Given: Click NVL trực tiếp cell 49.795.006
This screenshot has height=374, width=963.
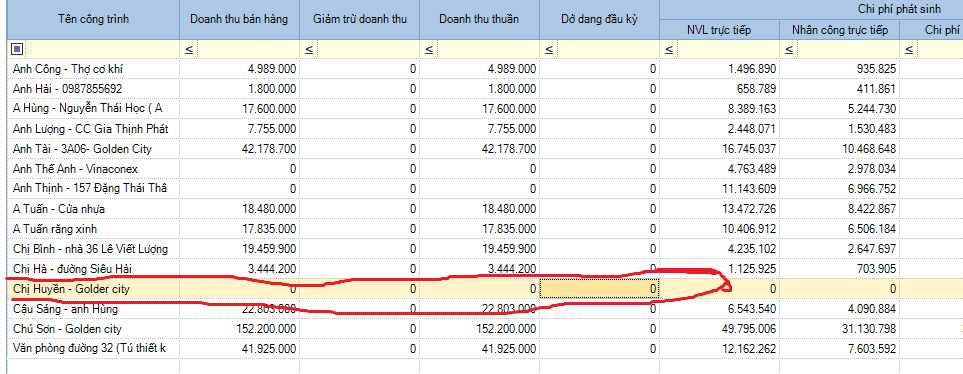Looking at the screenshot, I should point(719,329).
